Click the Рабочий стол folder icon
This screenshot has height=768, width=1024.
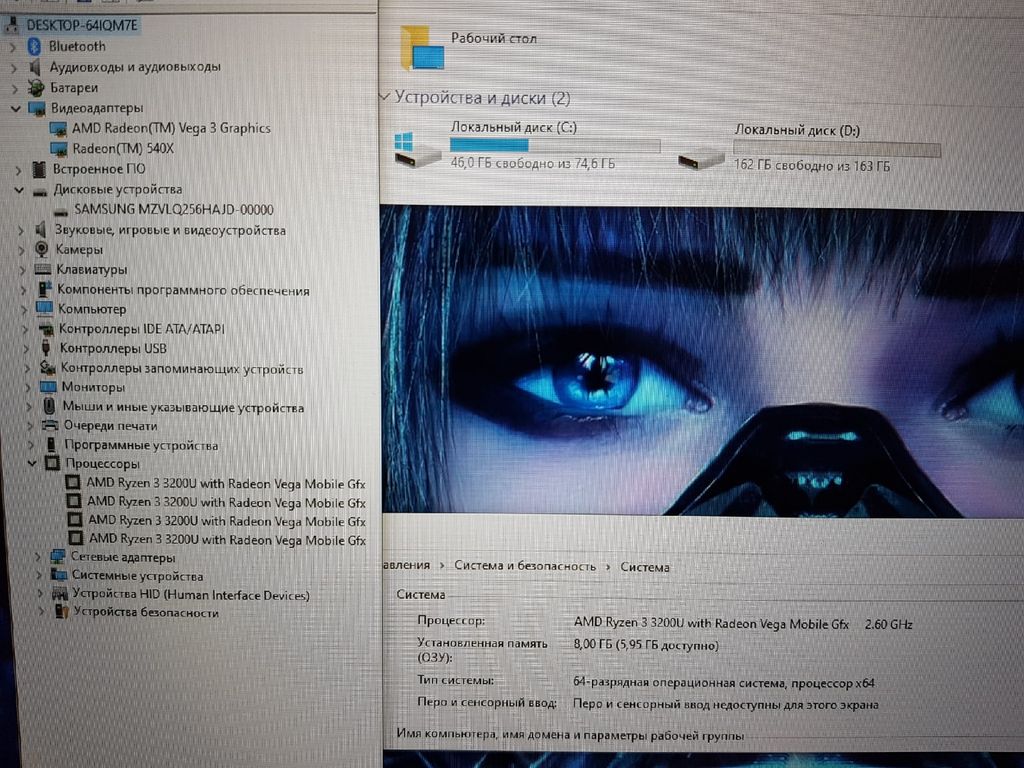[x=422, y=48]
